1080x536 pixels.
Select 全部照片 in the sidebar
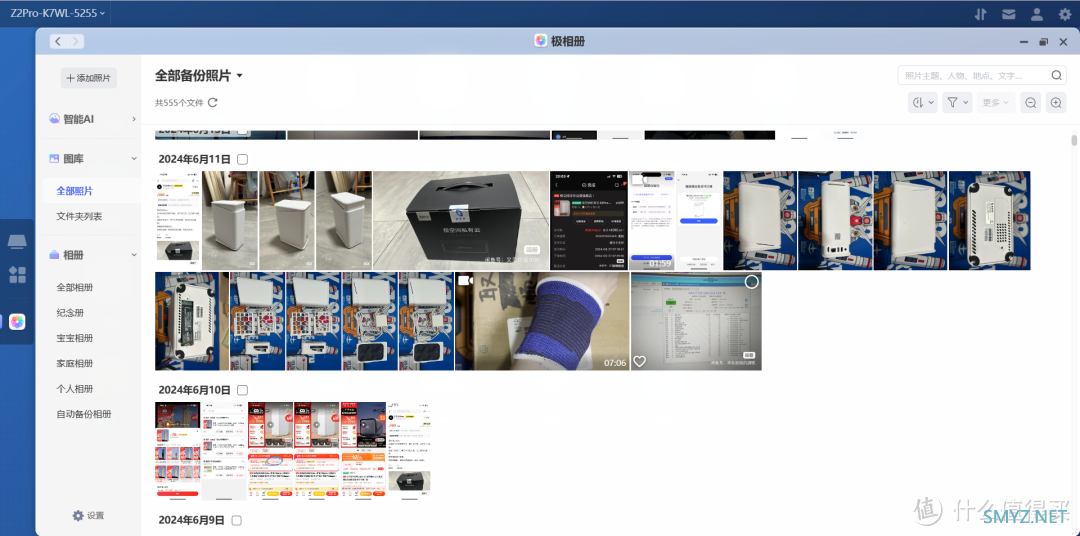tap(74, 191)
